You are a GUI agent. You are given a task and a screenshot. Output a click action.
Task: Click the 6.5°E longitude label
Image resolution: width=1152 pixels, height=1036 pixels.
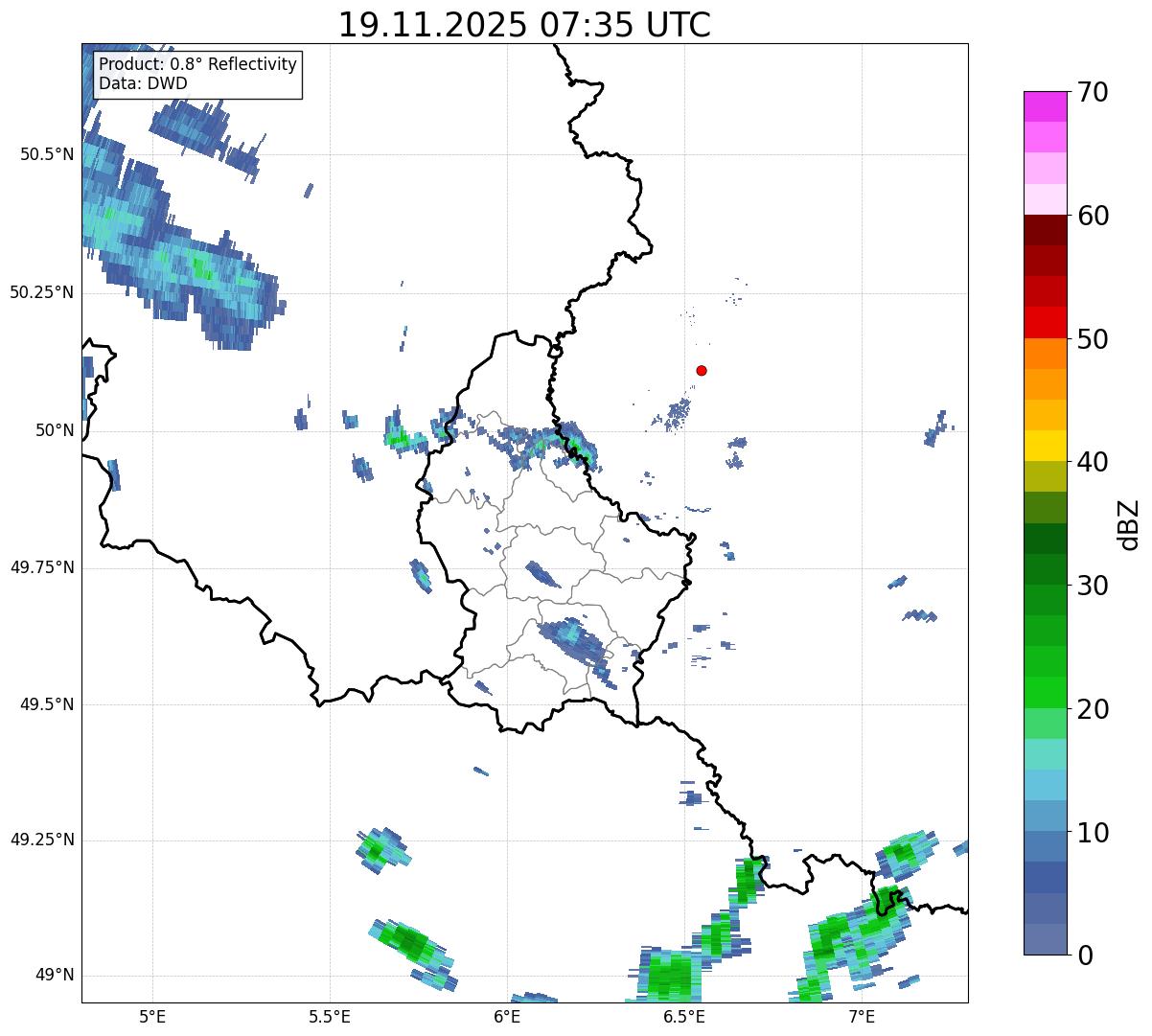point(684,1016)
